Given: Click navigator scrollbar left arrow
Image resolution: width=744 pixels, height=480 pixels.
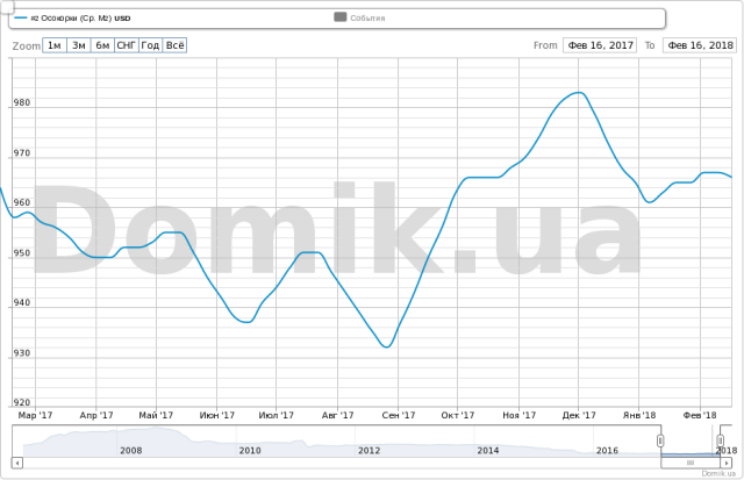Looking at the screenshot, I should coord(17,463).
